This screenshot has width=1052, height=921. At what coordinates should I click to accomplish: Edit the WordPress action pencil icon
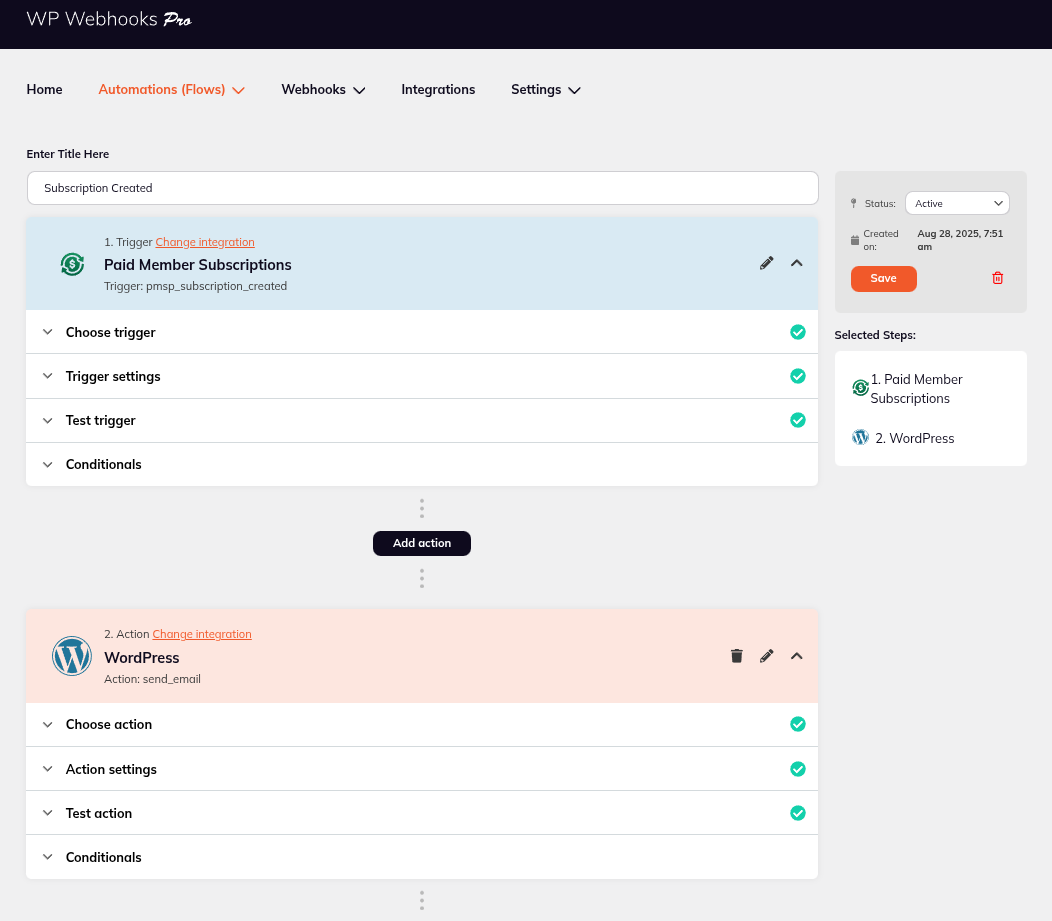[766, 655]
